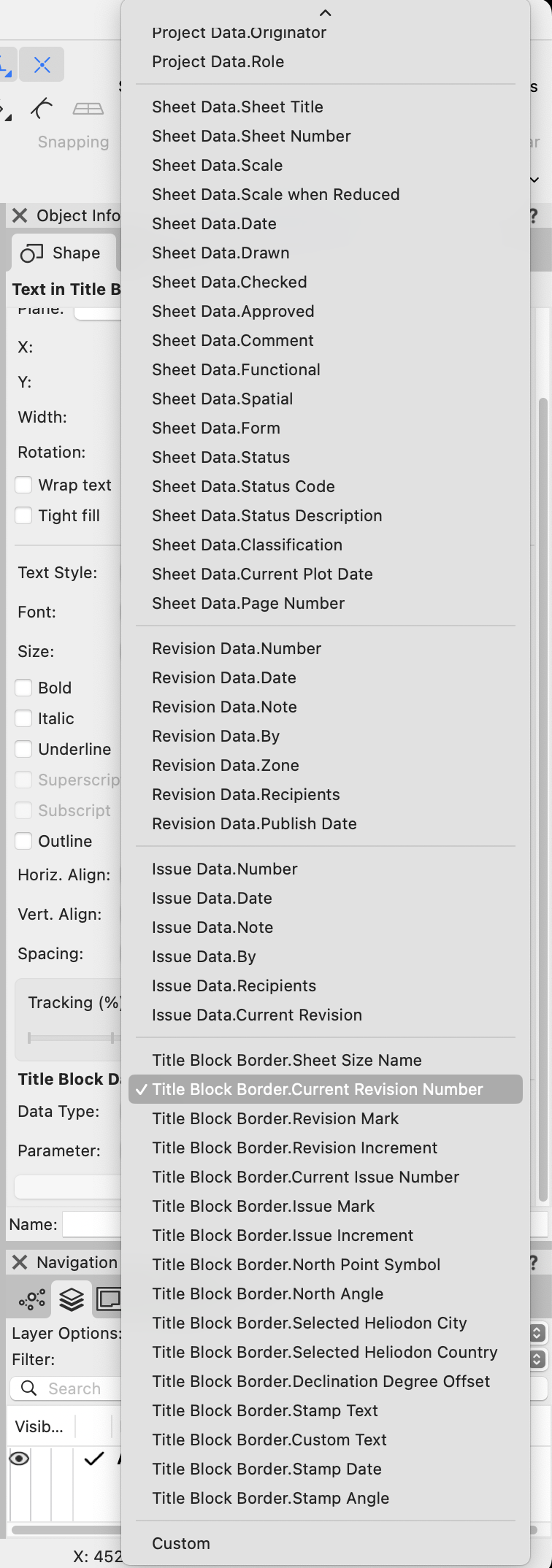
Task: Enable the Wrap text checkbox
Action: pyautogui.click(x=23, y=485)
